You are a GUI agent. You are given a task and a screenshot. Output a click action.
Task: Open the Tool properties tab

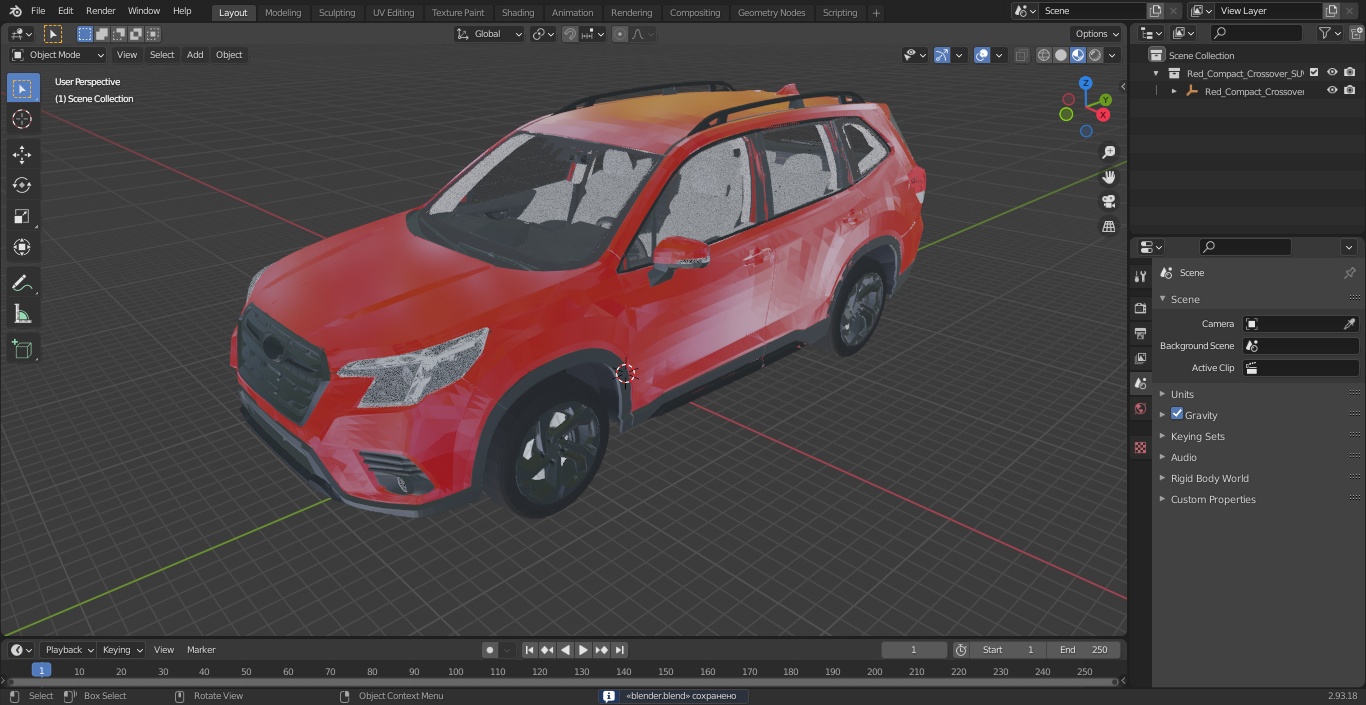[x=1140, y=276]
